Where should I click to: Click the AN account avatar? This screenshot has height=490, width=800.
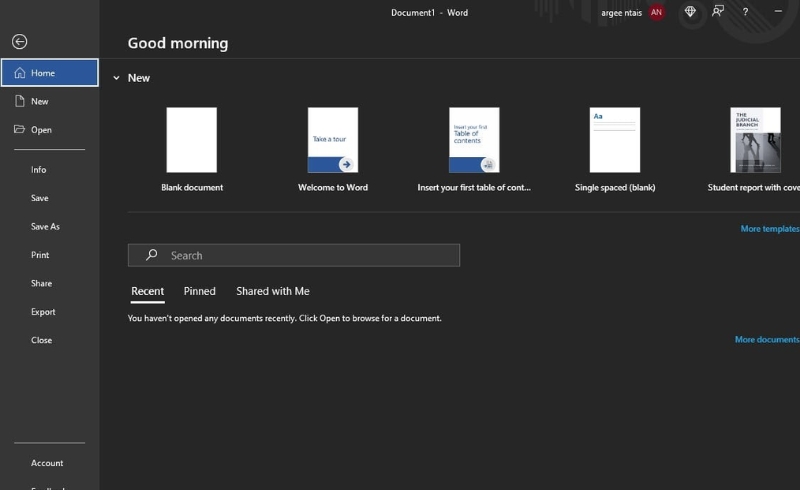pyautogui.click(x=657, y=12)
